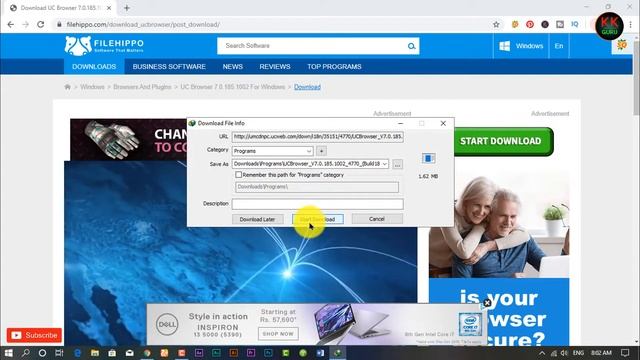This screenshot has height=360, width=640.
Task: Open Task View from the taskbar
Action: click(x=59, y=353)
